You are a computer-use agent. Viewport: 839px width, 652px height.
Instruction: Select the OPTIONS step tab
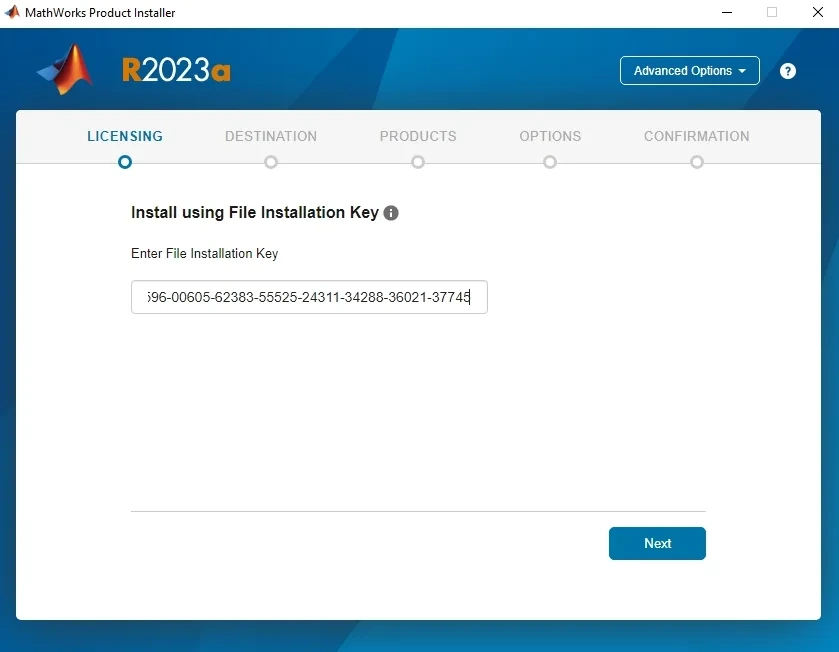point(550,136)
